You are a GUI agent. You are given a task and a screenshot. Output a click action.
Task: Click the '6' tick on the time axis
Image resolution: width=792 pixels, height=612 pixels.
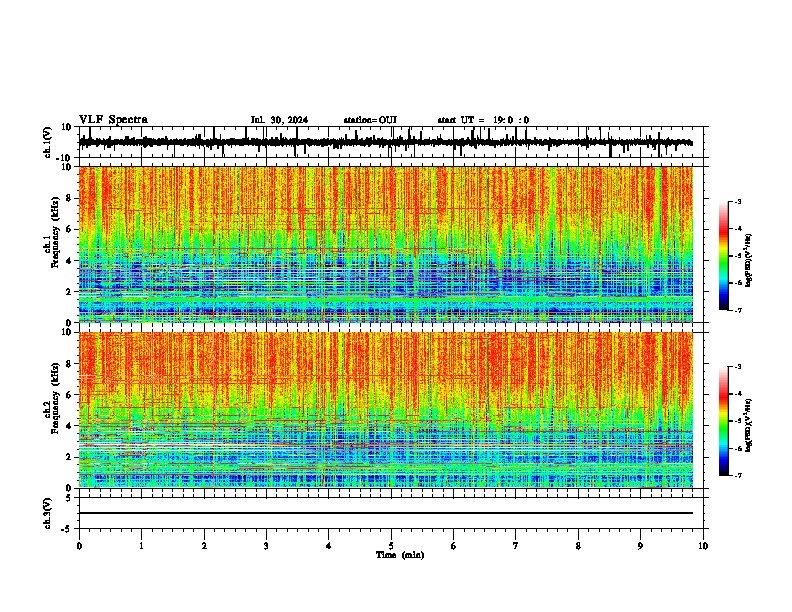pyautogui.click(x=454, y=546)
